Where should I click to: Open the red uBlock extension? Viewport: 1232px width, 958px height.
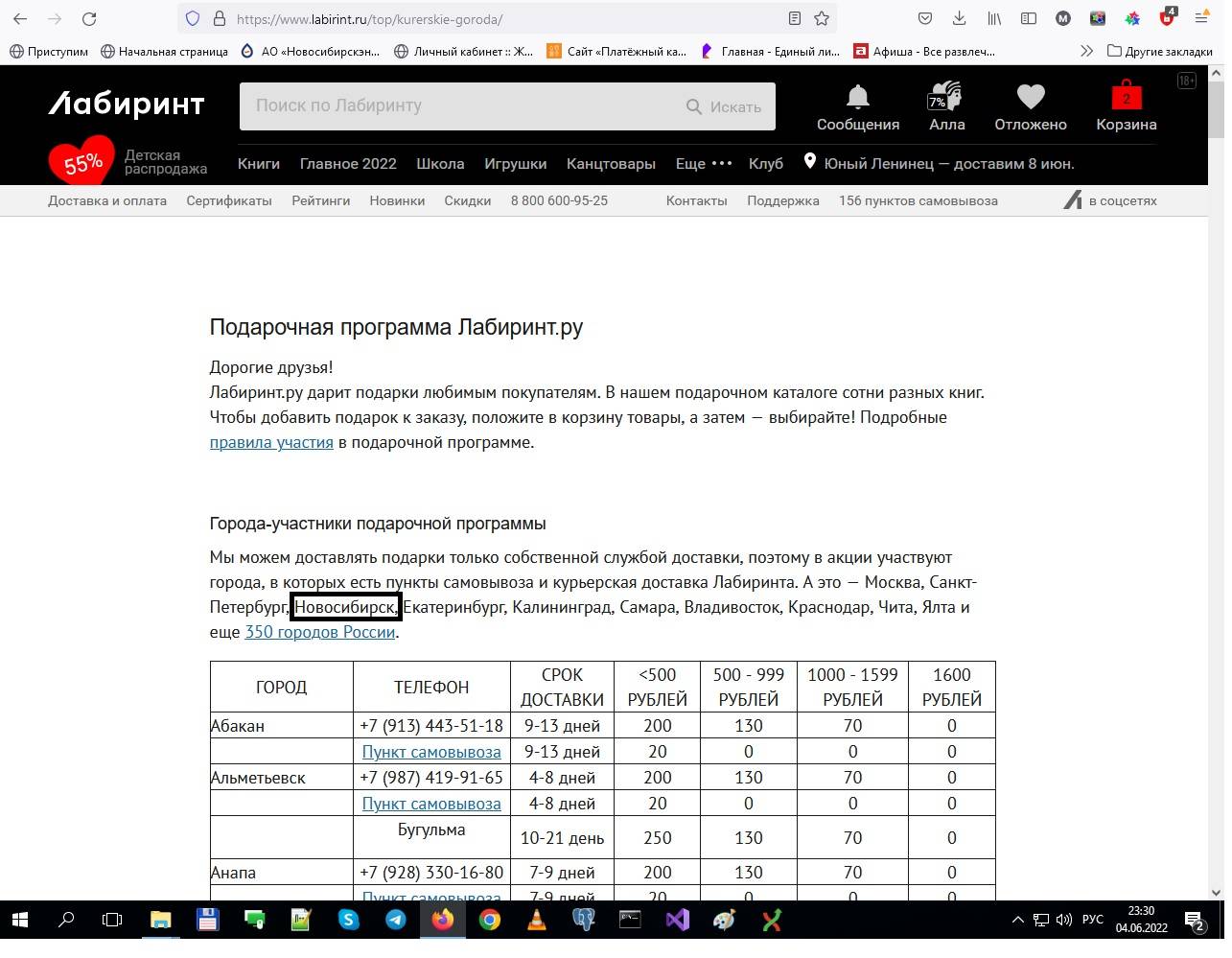coord(1167,18)
